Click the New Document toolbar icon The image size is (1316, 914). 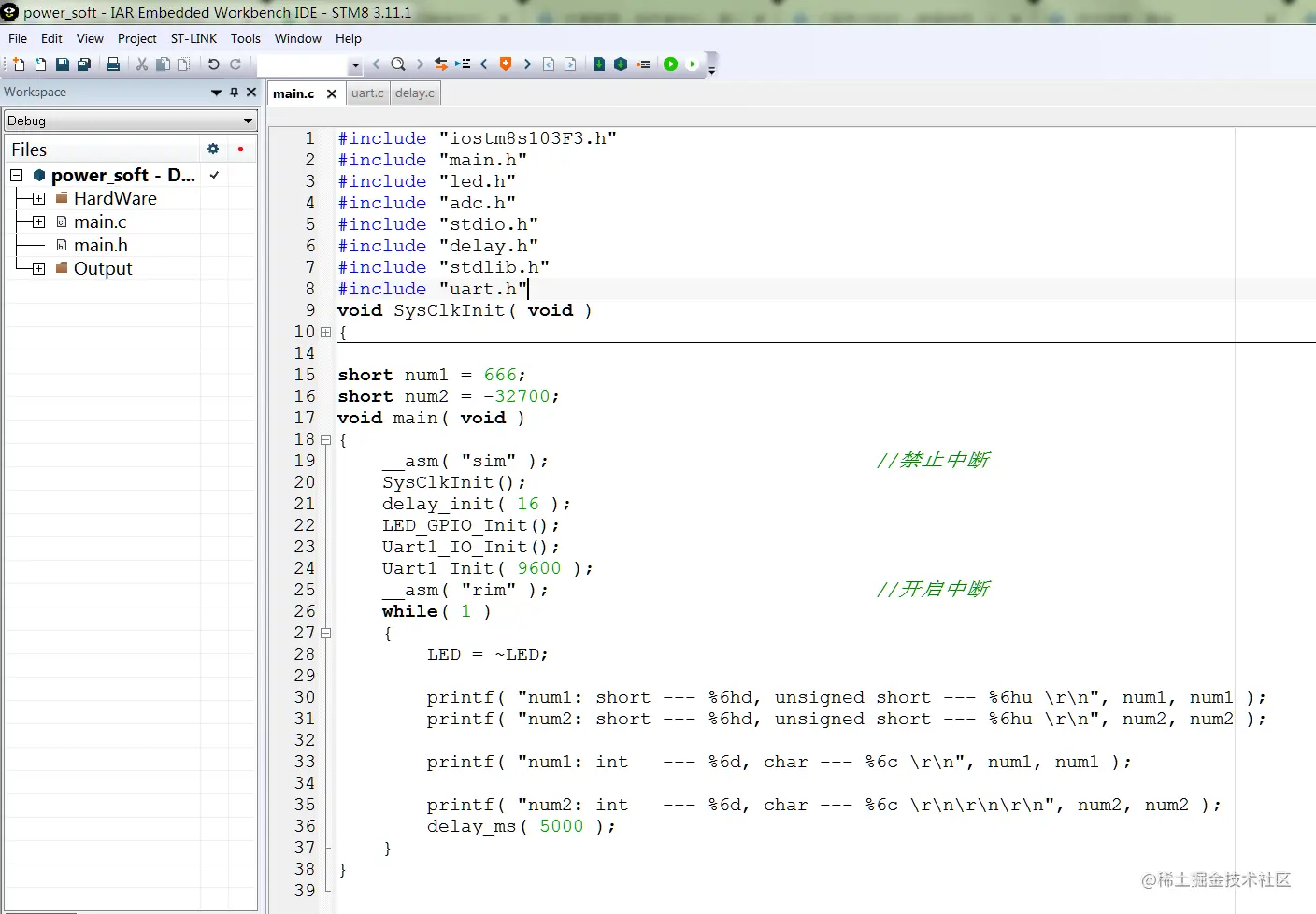tap(19, 64)
